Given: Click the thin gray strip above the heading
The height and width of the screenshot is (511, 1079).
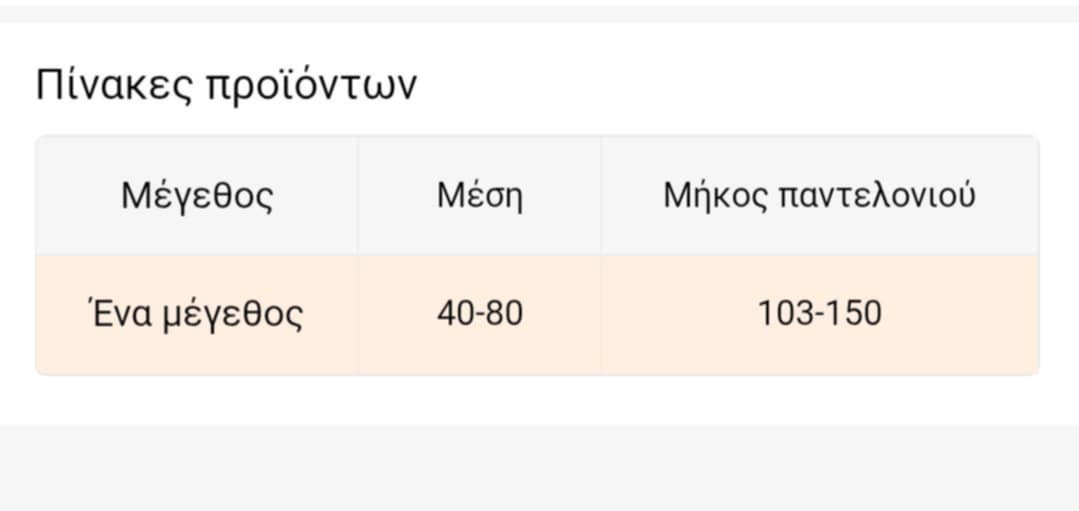Looking at the screenshot, I should tap(539, 13).
